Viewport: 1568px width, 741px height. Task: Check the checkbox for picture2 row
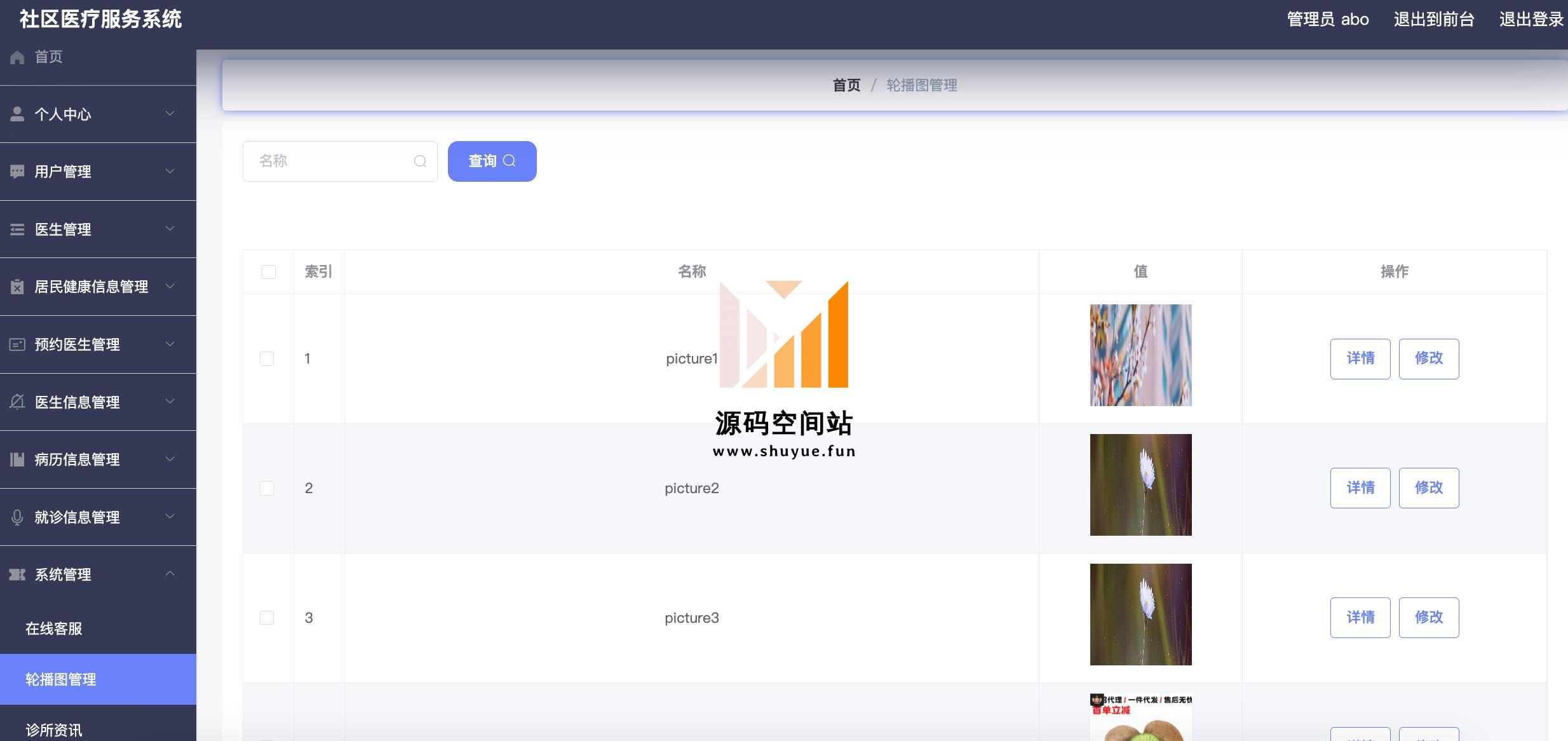click(267, 488)
